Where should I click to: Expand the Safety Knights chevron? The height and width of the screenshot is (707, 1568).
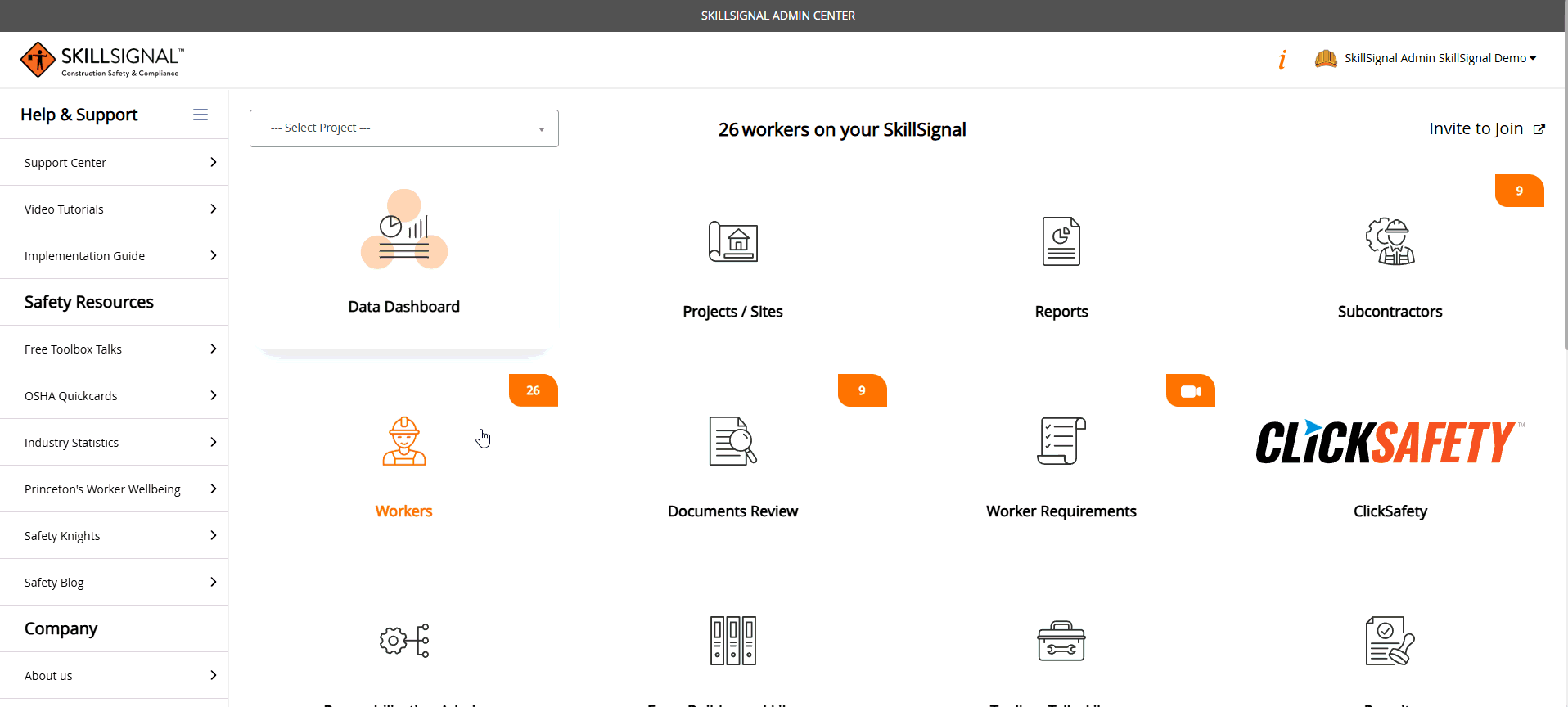point(214,535)
